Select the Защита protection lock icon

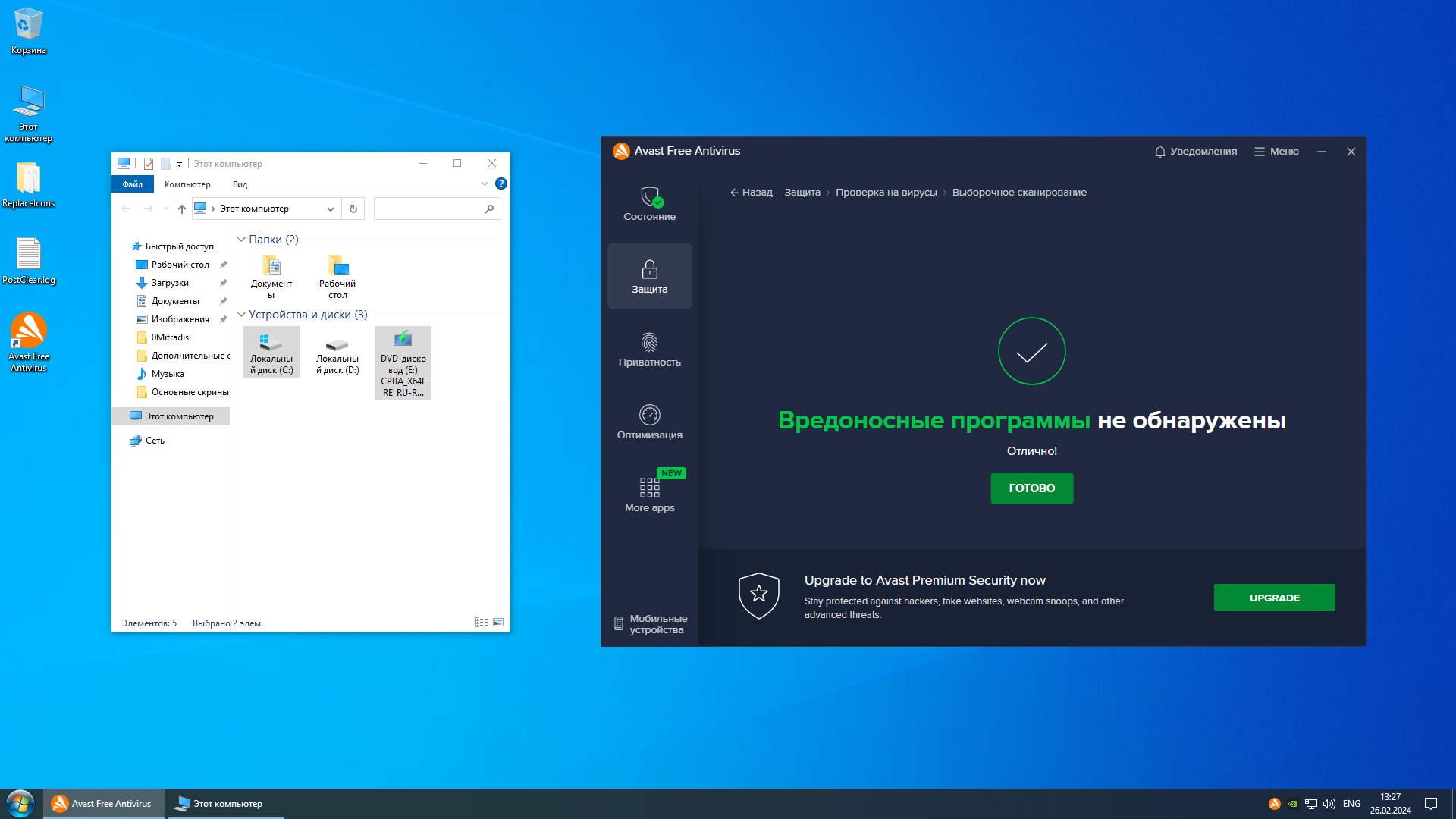649,270
